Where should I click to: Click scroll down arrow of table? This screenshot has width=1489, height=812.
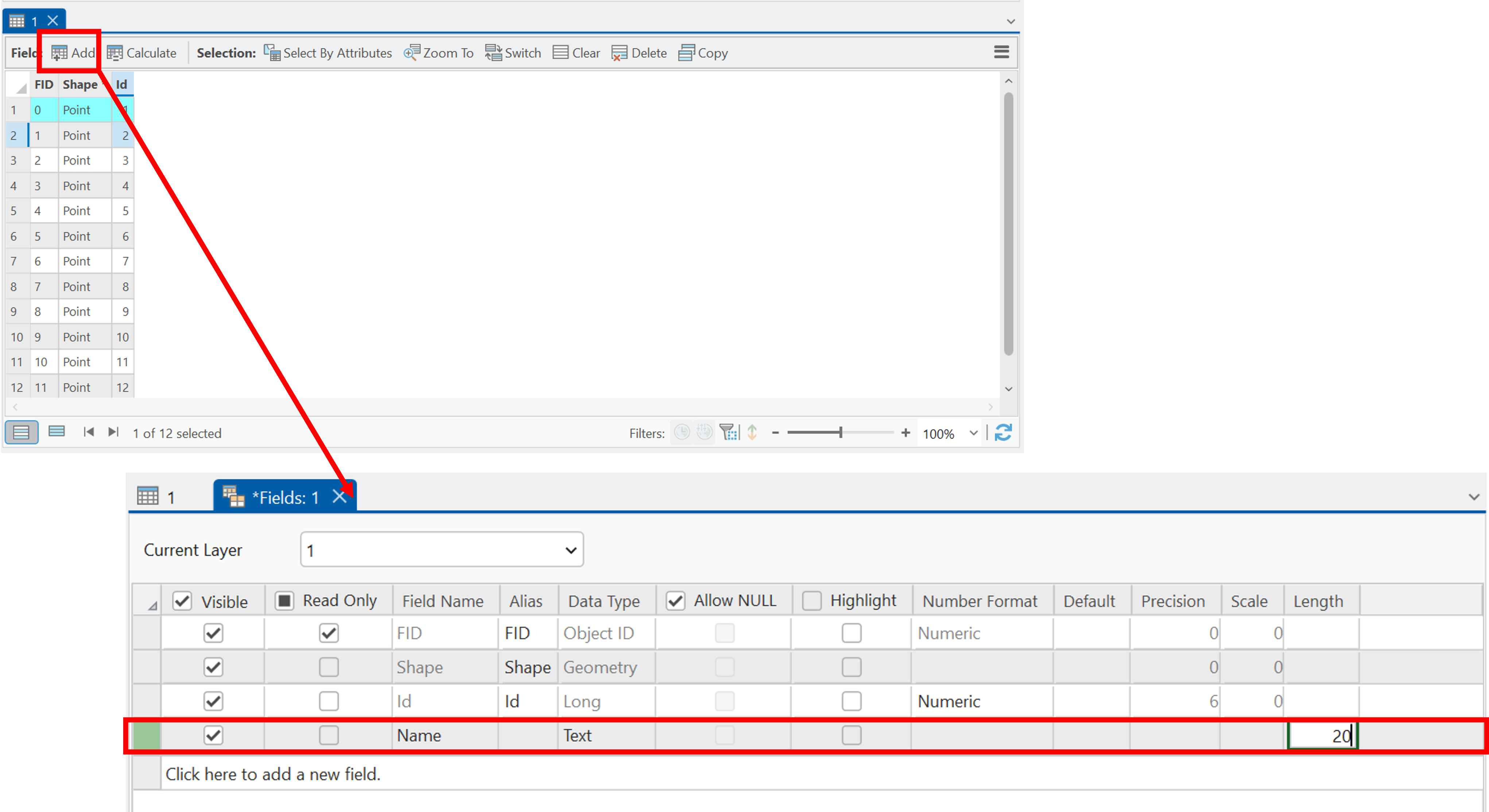coord(1008,389)
